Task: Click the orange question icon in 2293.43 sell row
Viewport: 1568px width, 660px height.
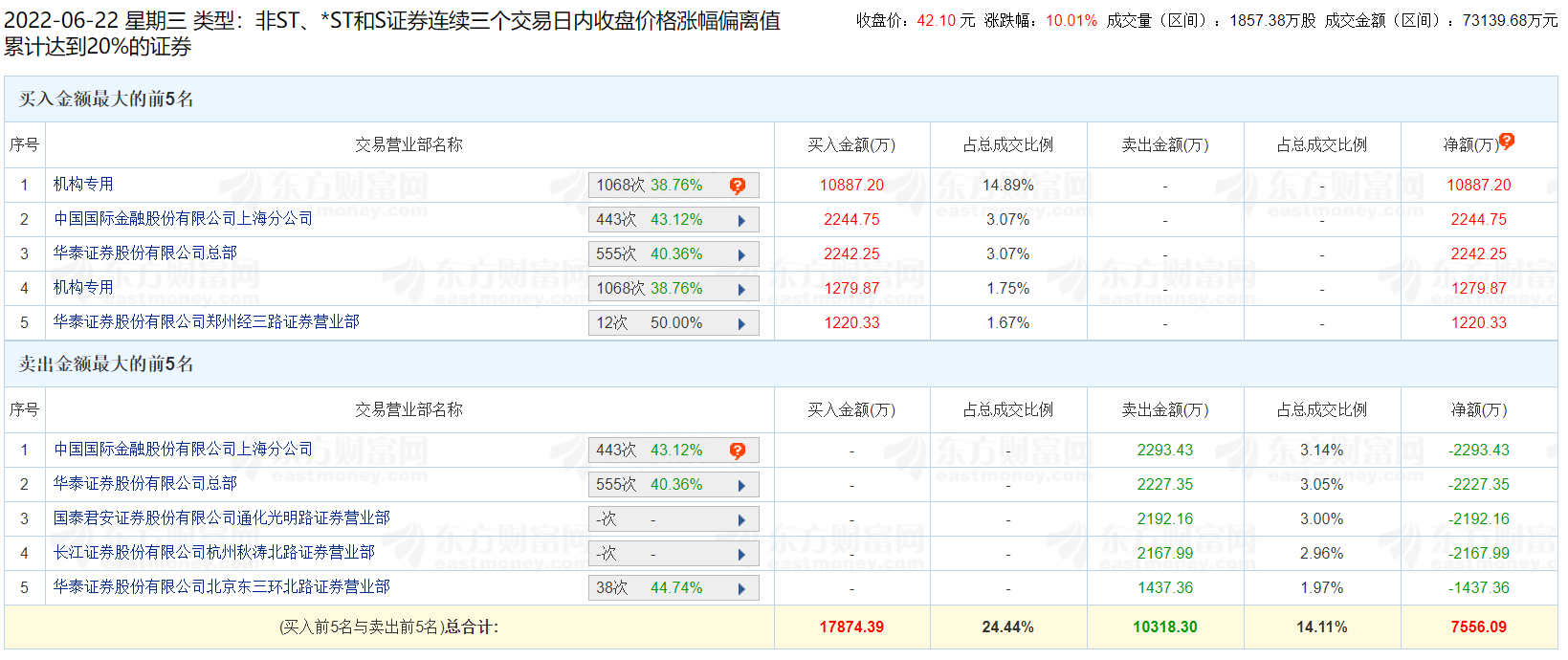Action: [x=738, y=451]
